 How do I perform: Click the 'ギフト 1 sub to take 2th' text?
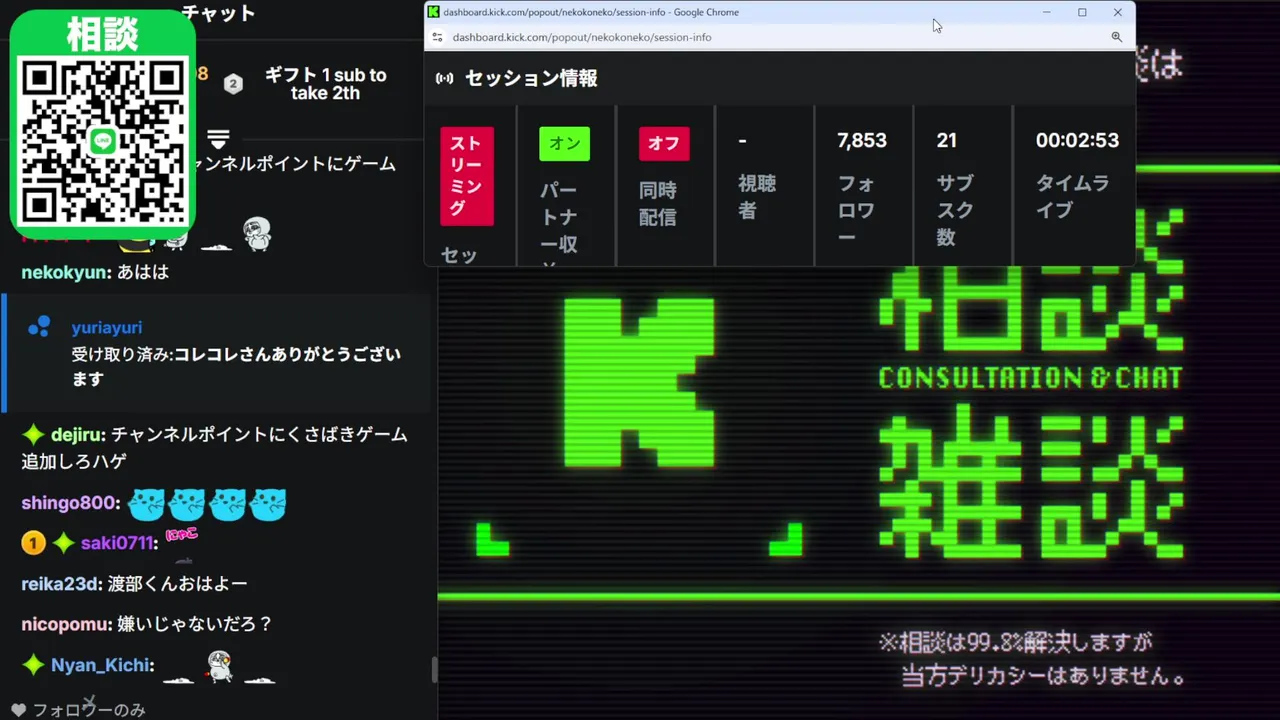pyautogui.click(x=325, y=84)
